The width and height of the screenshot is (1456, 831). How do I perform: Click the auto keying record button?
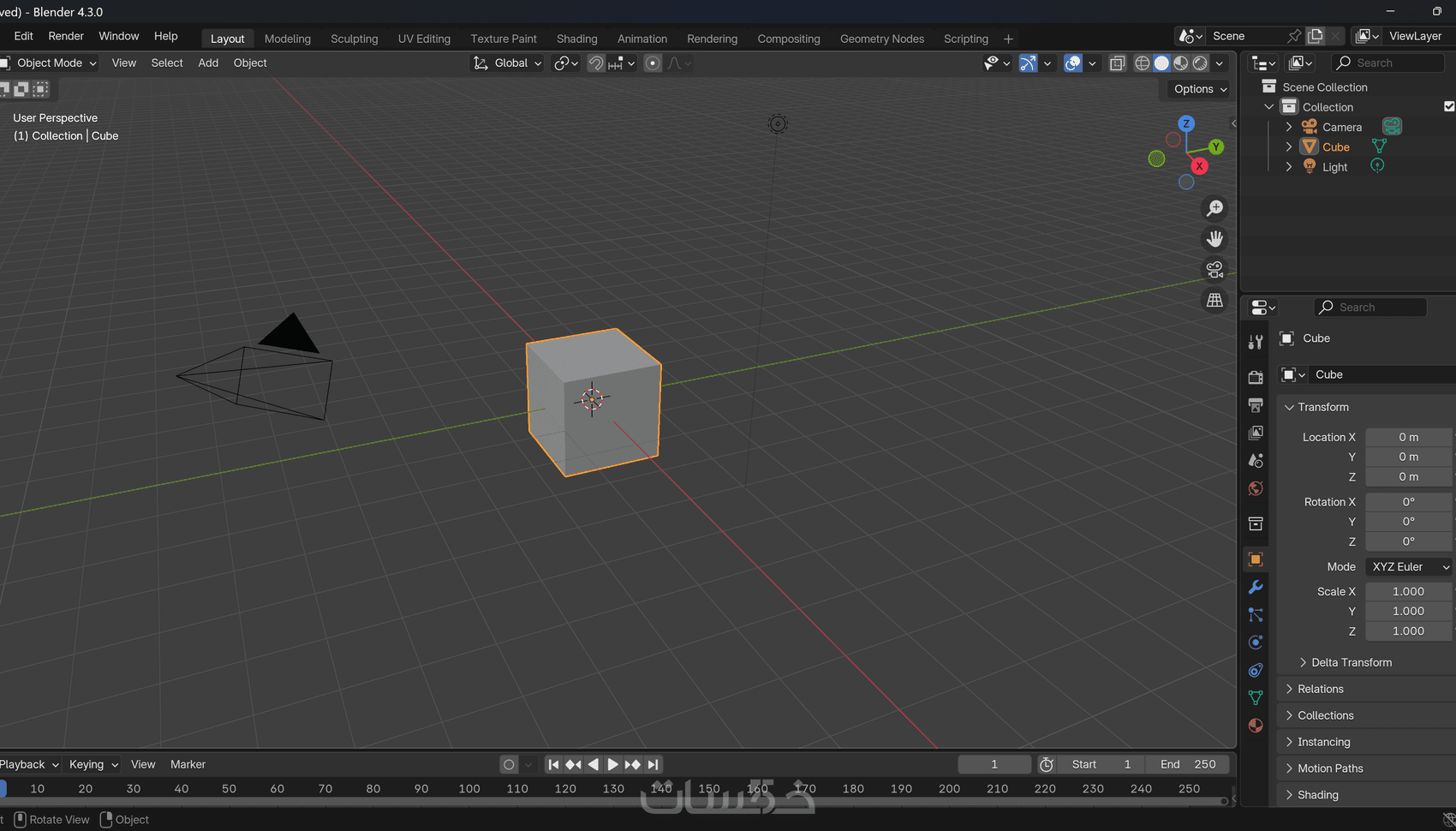509,764
